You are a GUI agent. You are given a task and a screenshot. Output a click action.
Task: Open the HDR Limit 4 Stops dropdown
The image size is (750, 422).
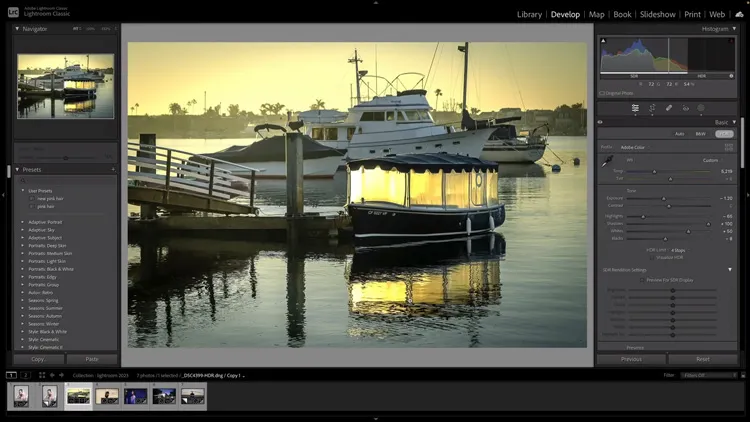pos(679,250)
